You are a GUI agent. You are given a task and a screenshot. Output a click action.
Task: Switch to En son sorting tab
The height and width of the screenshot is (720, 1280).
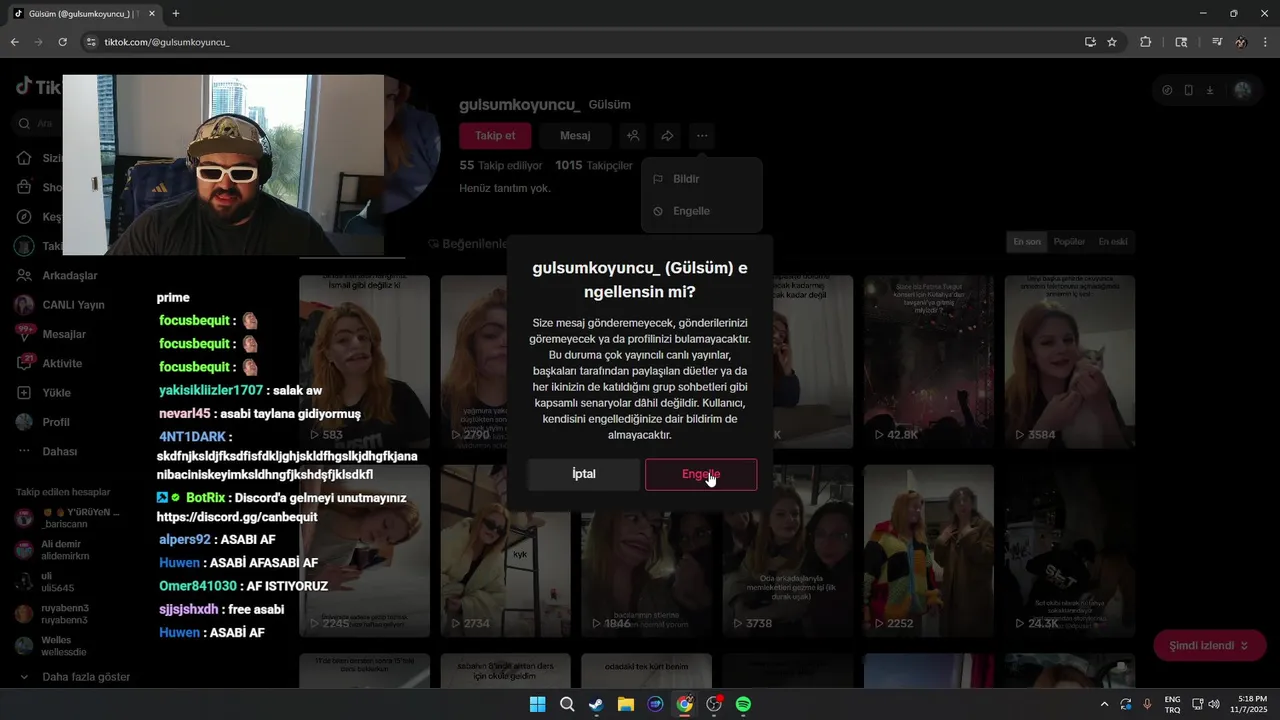[x=1027, y=242]
